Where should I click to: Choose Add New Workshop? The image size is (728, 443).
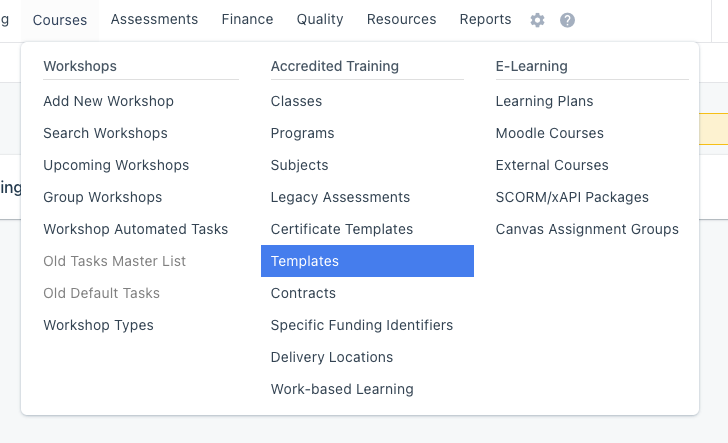tap(108, 101)
